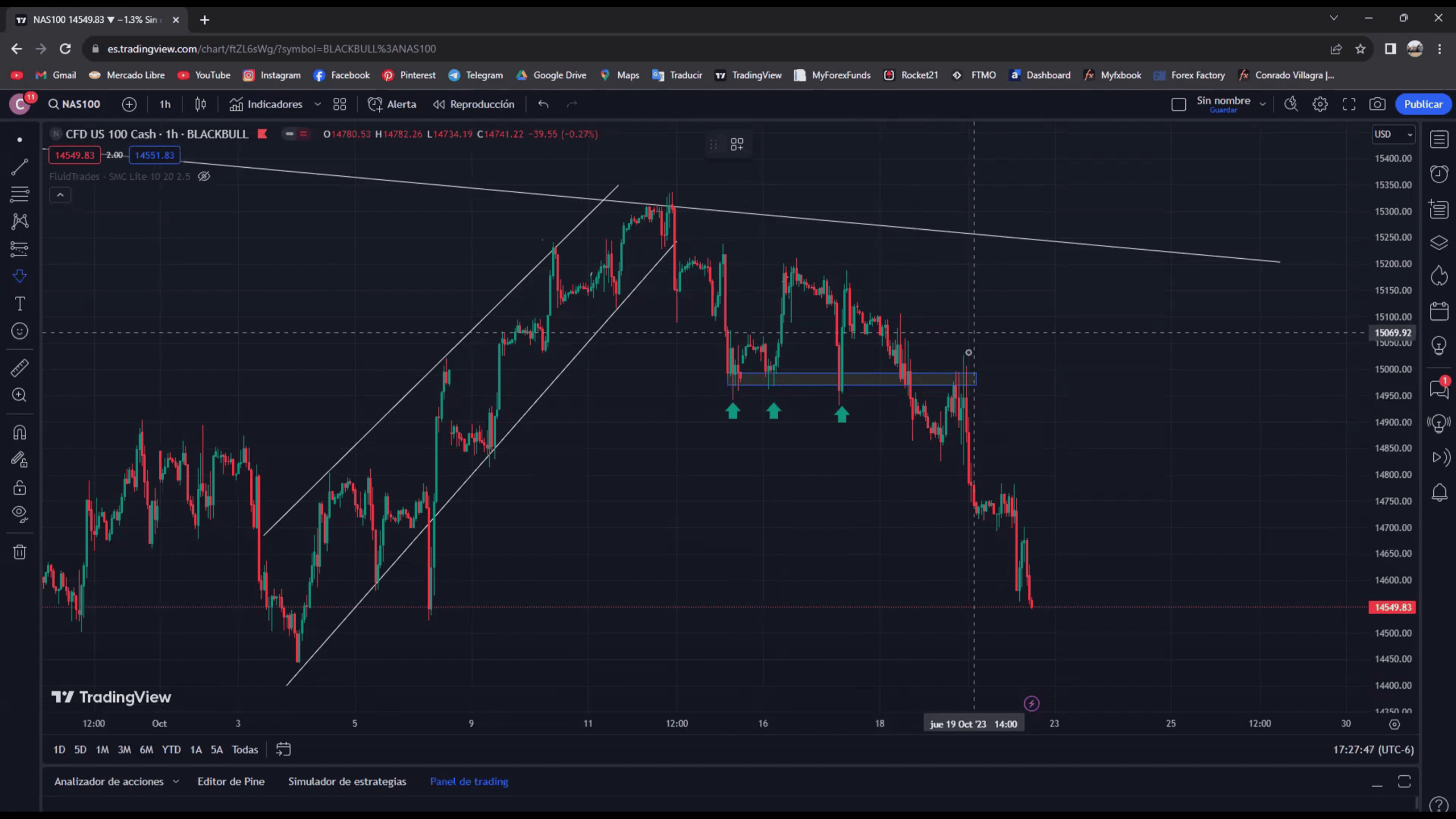Screen dimensions: 1456x819
Task: Take a chart snapshot with camera icon
Action: tap(1377, 104)
